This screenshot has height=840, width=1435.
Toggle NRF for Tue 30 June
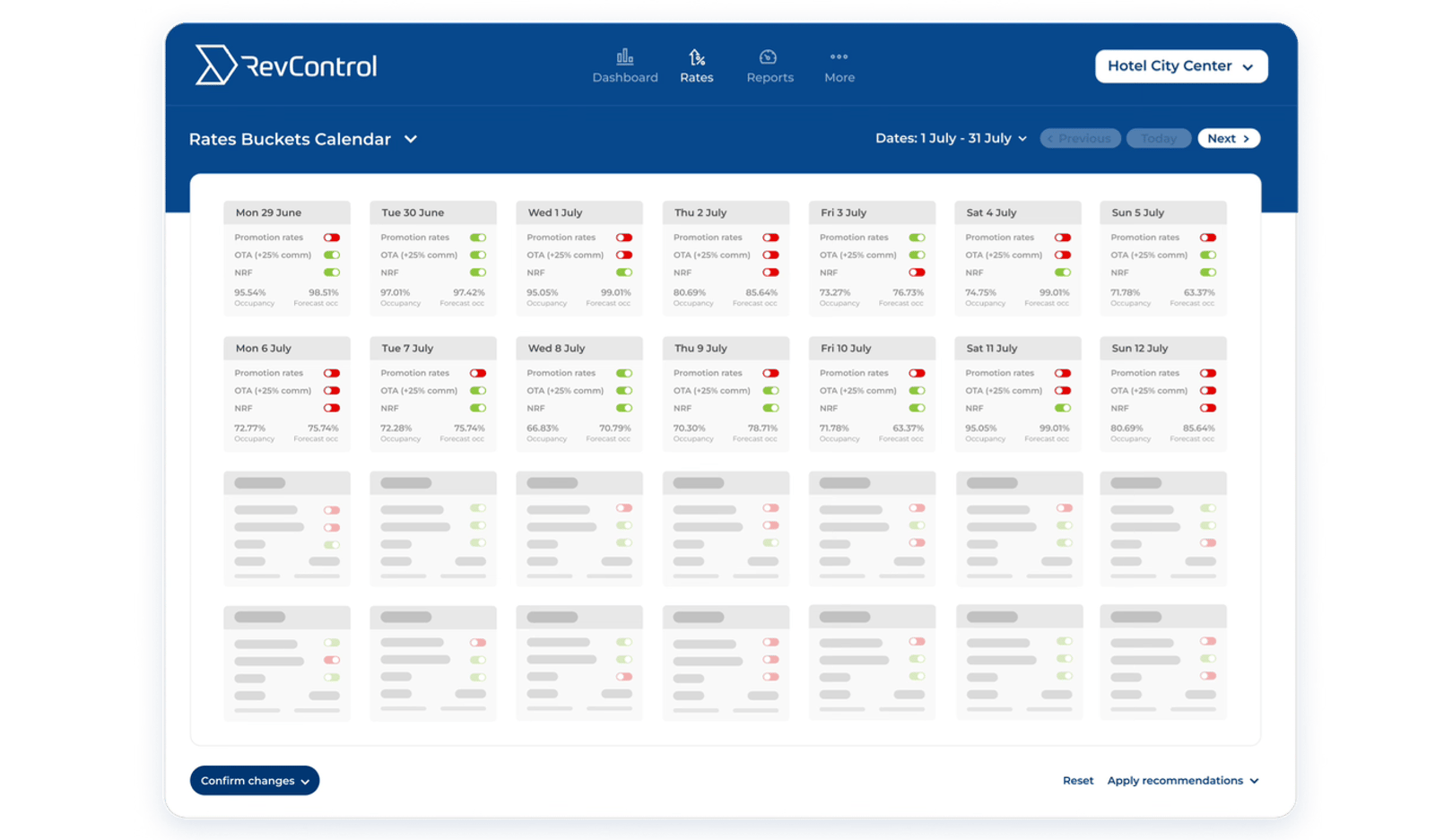(478, 273)
